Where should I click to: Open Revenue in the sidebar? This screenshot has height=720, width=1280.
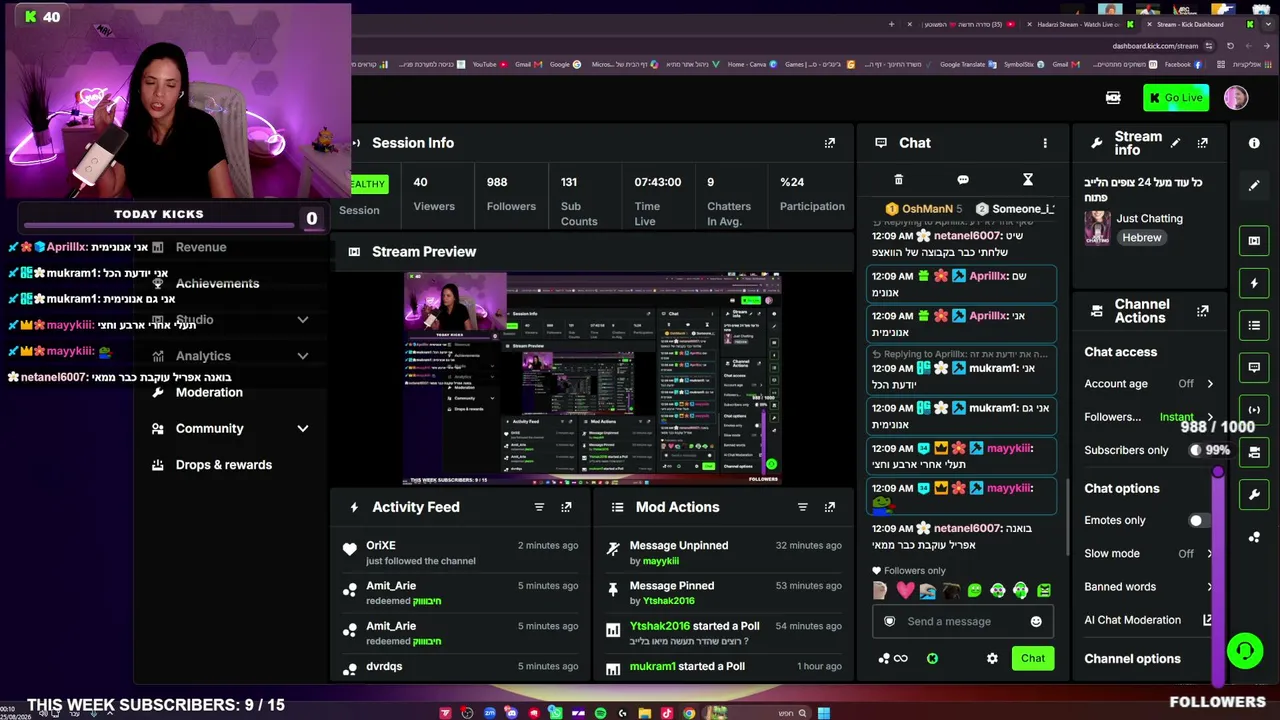tap(201, 247)
